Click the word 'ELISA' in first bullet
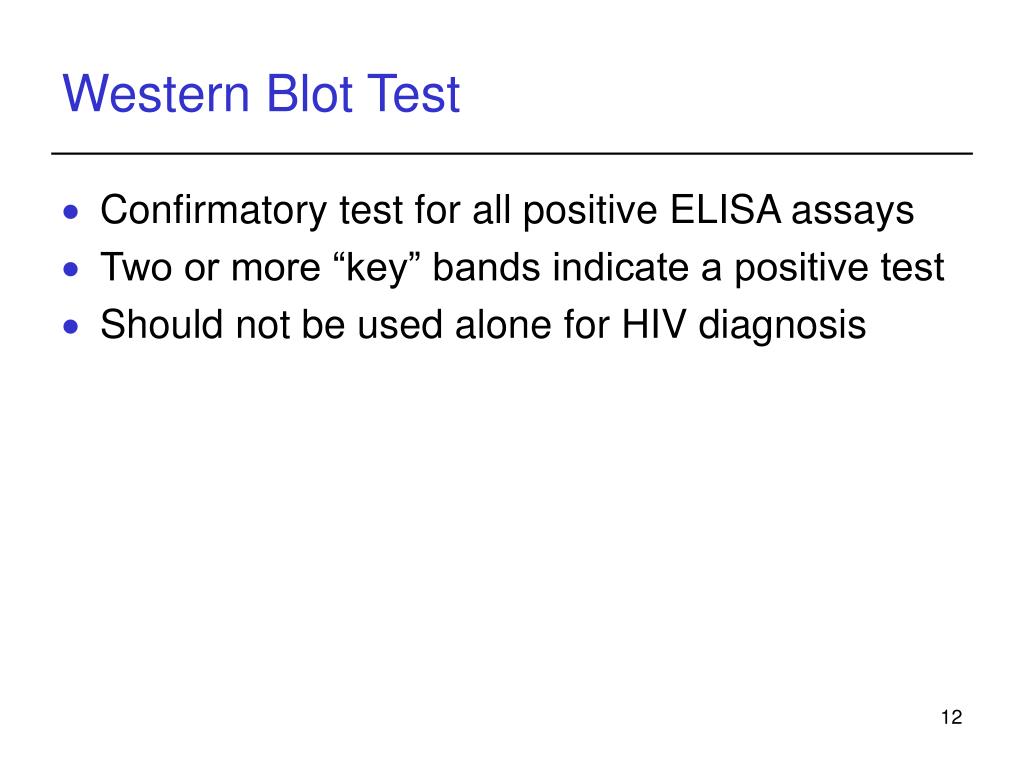Screen dimensions: 1024x768 (x=725, y=210)
